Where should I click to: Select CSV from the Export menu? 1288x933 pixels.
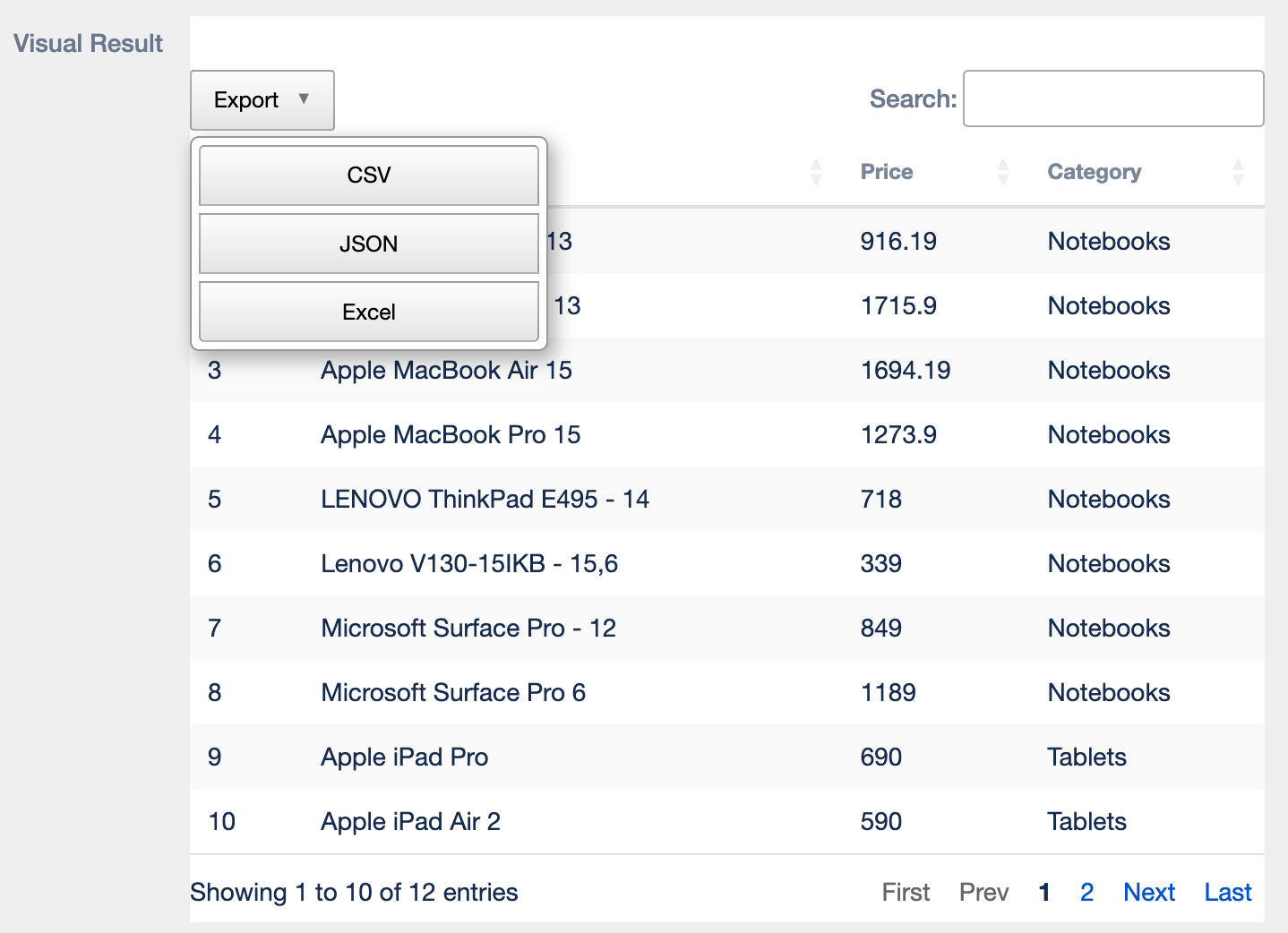(x=368, y=175)
